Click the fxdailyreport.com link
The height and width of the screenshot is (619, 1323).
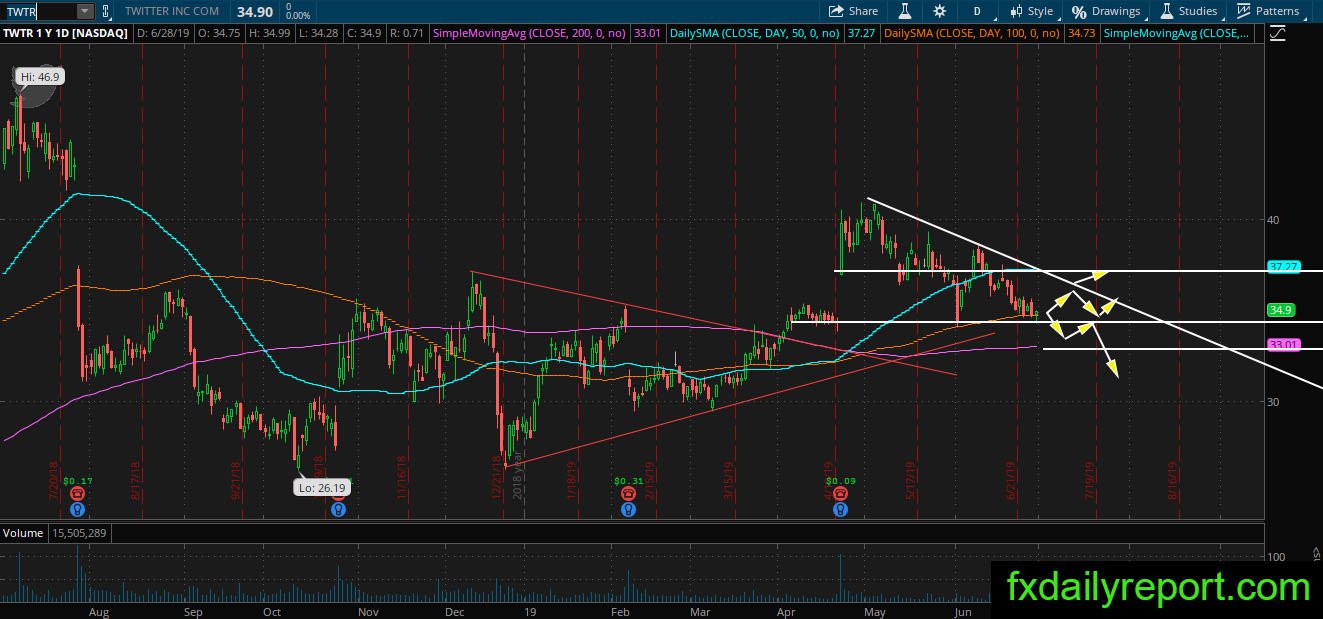tap(1157, 586)
